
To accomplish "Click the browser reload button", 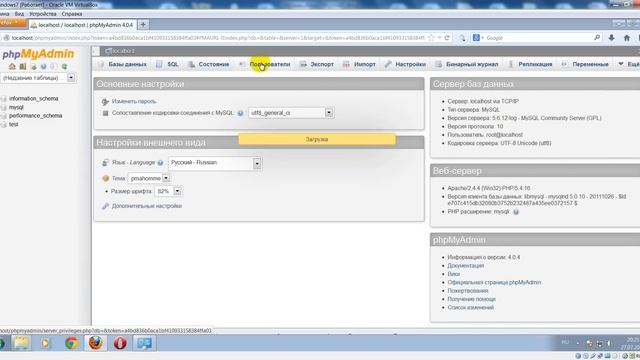I will point(447,38).
